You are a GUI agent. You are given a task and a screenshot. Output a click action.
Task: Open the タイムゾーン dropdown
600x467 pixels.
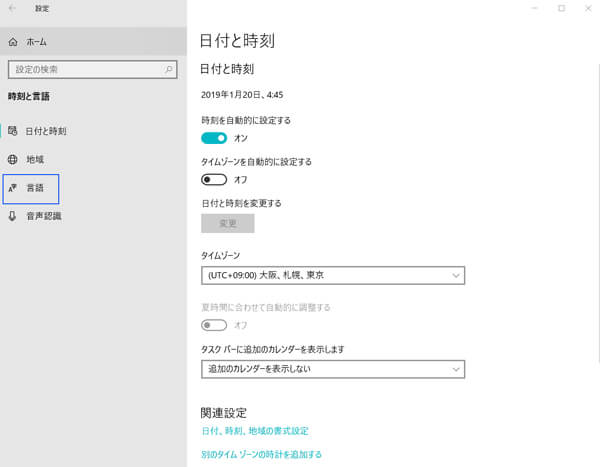point(333,275)
